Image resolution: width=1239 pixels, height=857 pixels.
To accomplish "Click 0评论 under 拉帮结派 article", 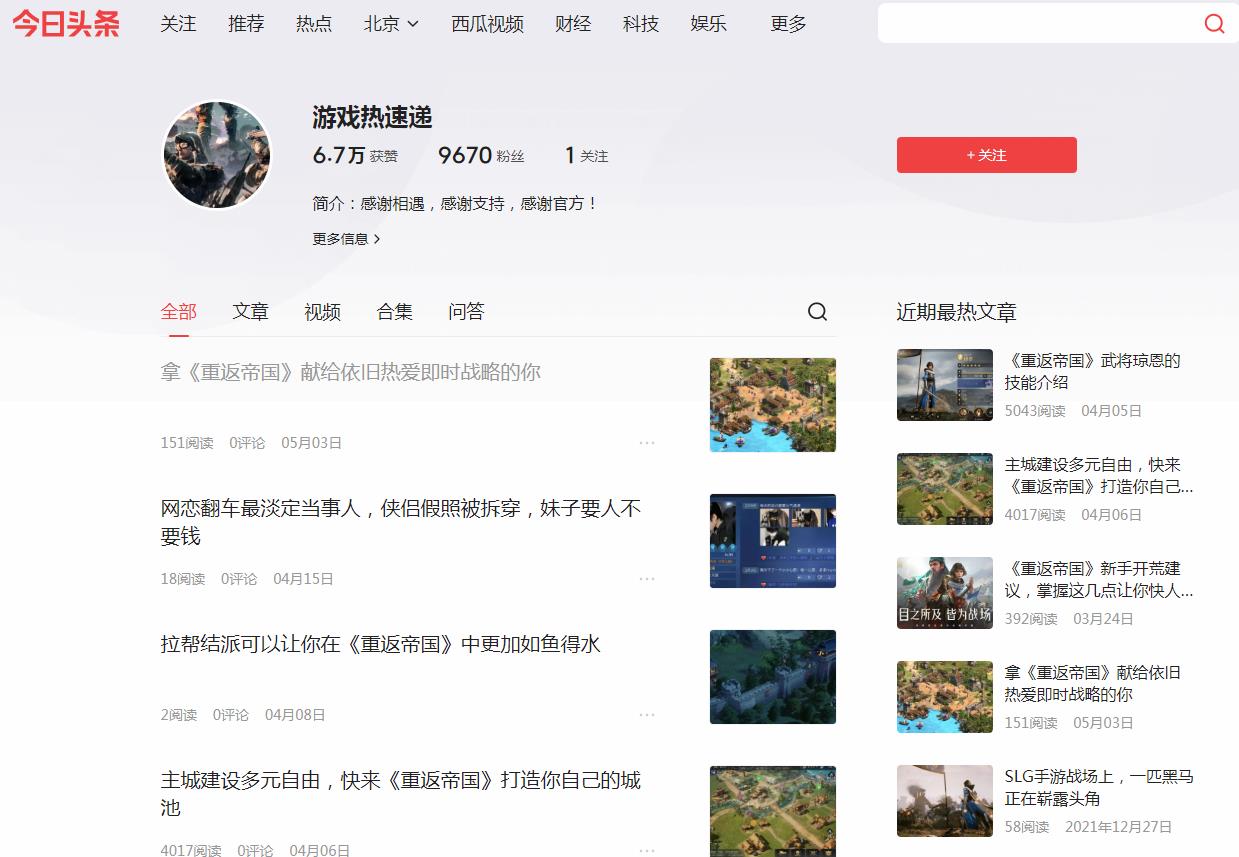I will click(x=231, y=714).
